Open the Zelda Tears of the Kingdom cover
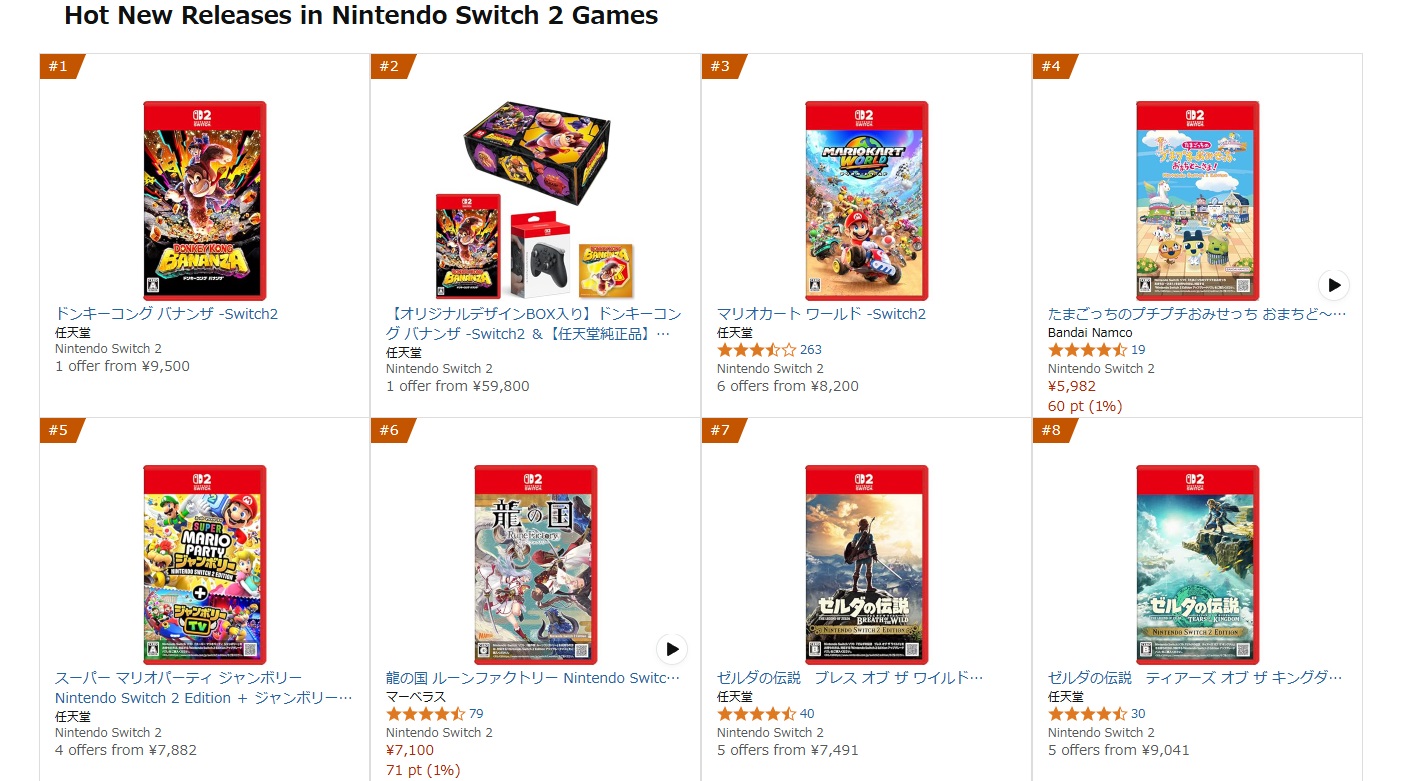 point(1197,564)
